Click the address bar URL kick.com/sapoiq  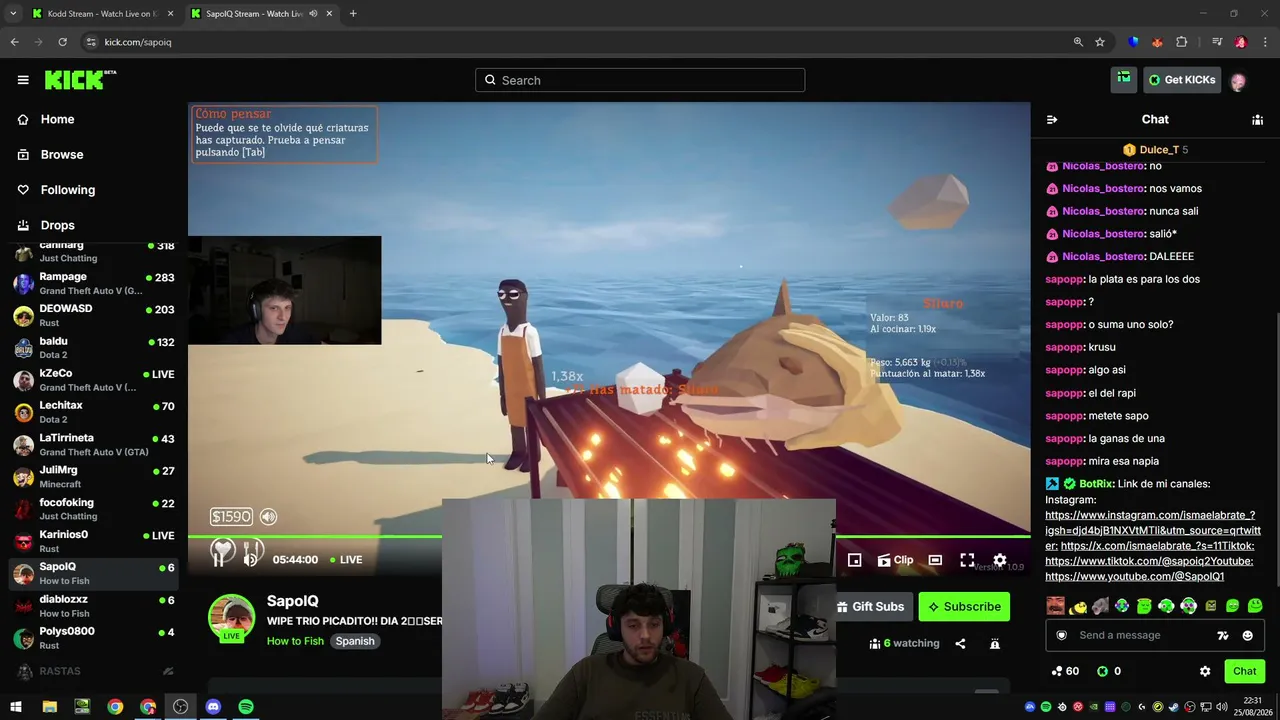pyautogui.click(x=138, y=42)
